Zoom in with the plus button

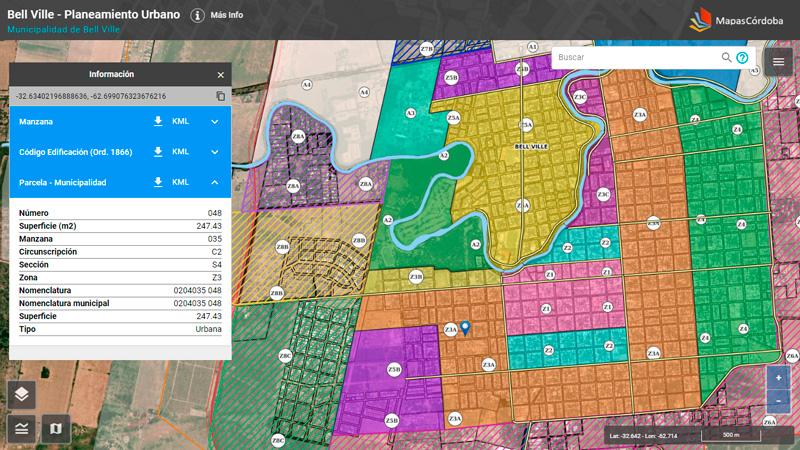point(778,378)
